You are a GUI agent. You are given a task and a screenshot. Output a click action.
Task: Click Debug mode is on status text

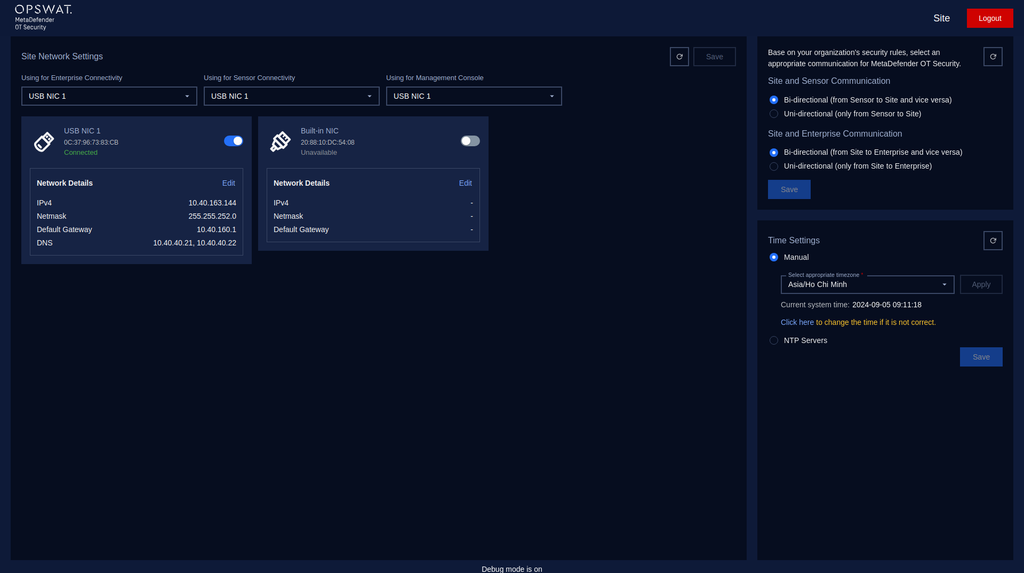(512, 569)
